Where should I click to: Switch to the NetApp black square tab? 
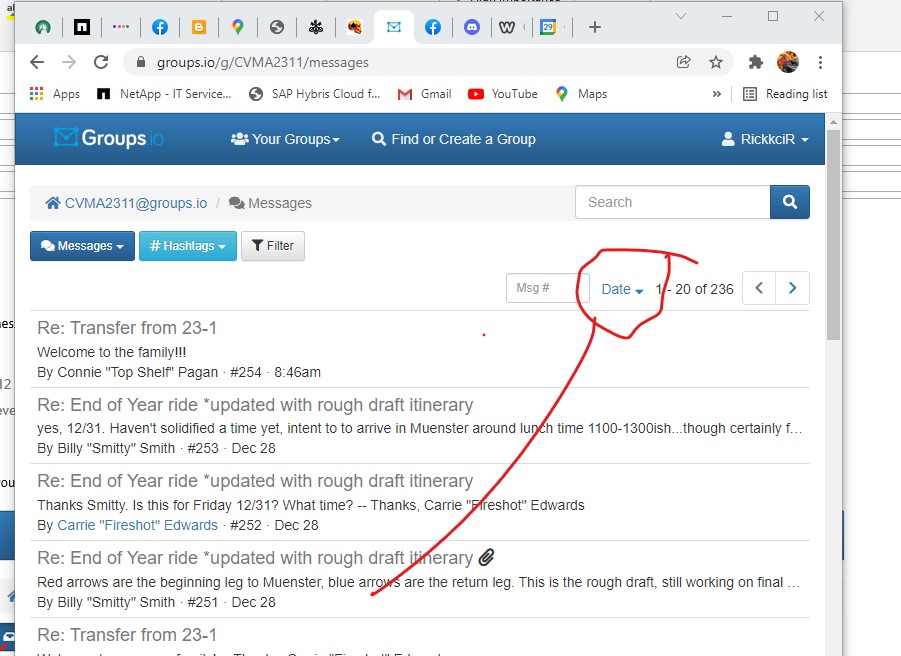[82, 27]
